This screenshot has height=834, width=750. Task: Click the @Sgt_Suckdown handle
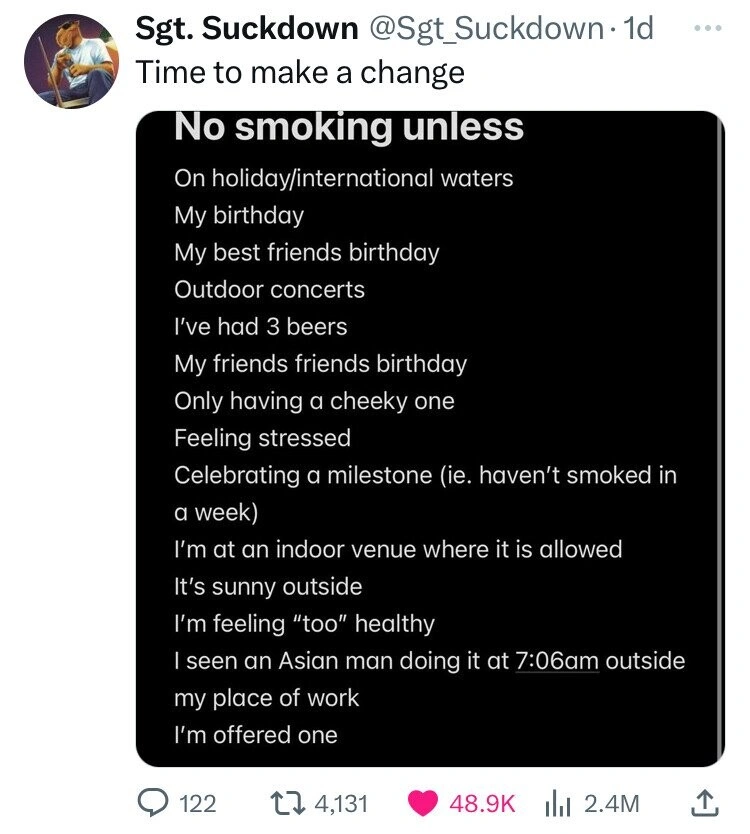point(488,28)
